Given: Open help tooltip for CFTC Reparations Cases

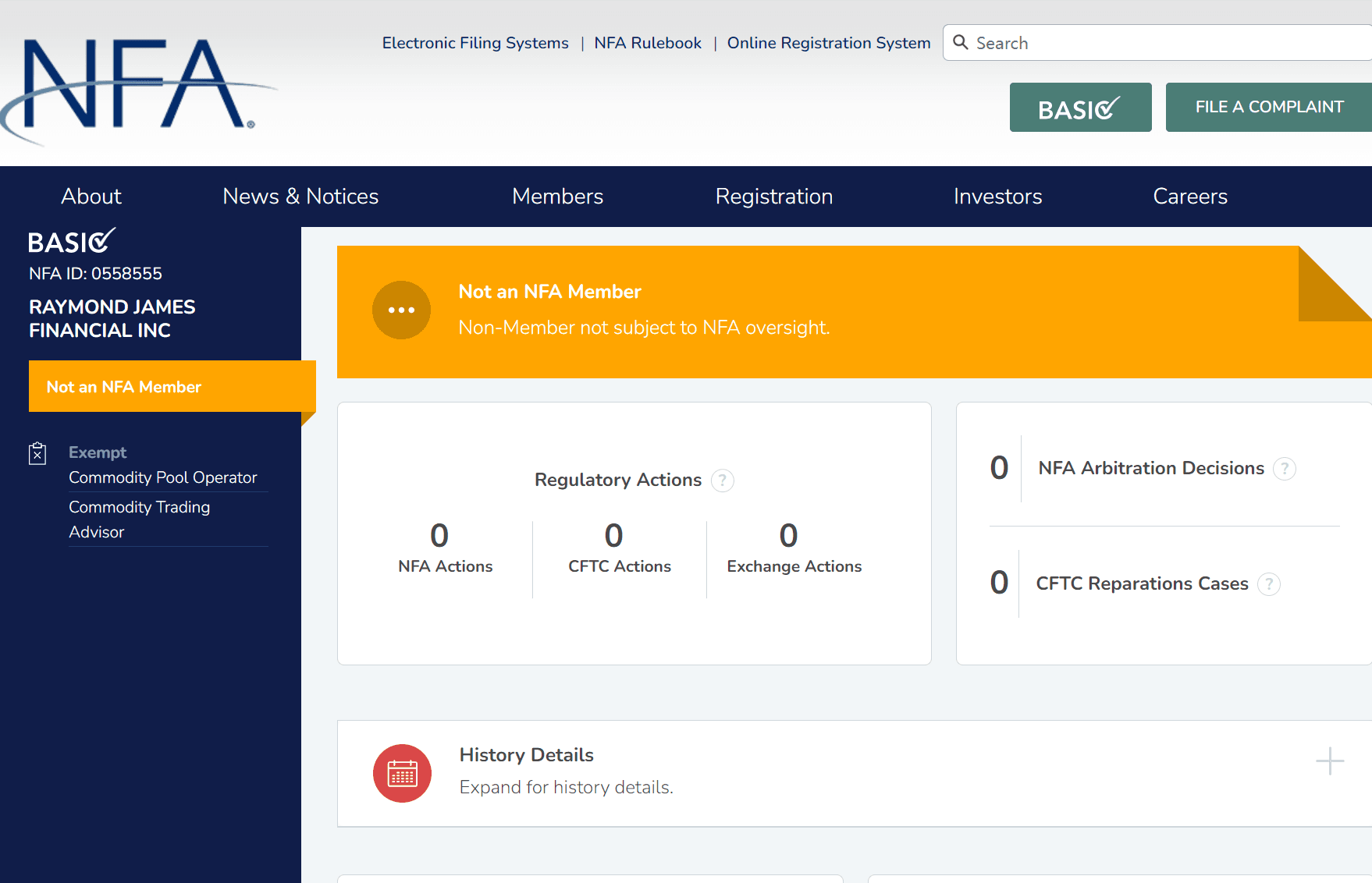Looking at the screenshot, I should pos(1269,583).
